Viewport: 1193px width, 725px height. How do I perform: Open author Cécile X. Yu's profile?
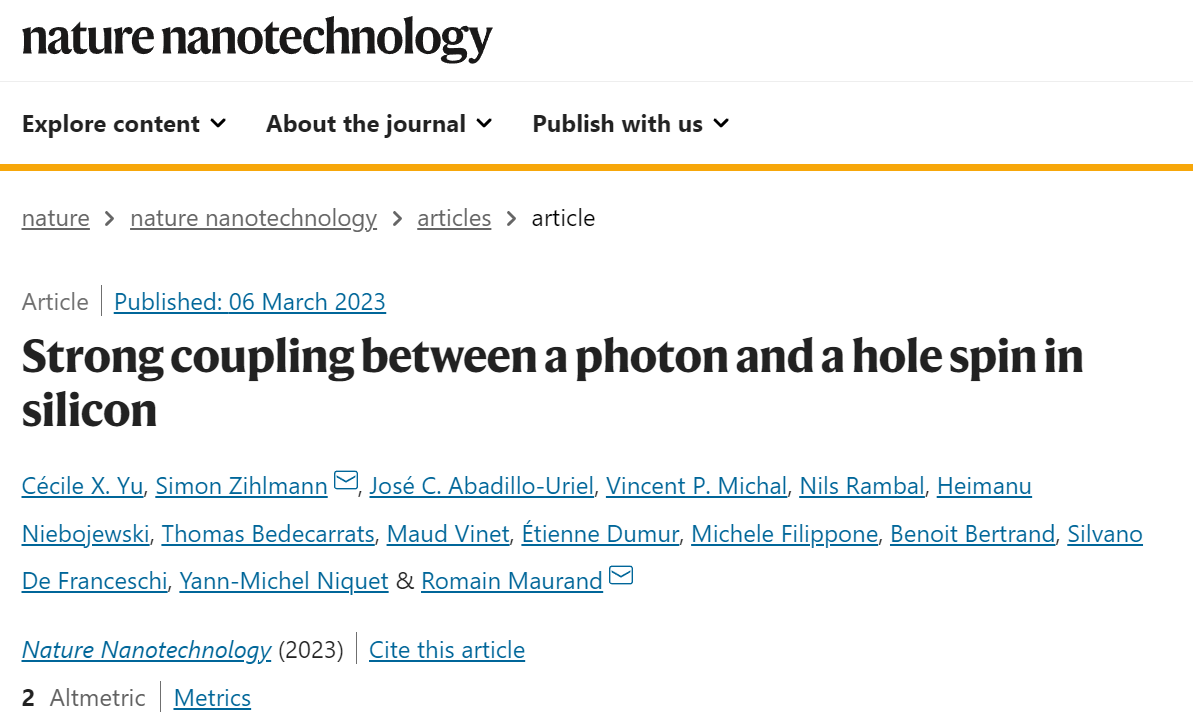pos(82,486)
